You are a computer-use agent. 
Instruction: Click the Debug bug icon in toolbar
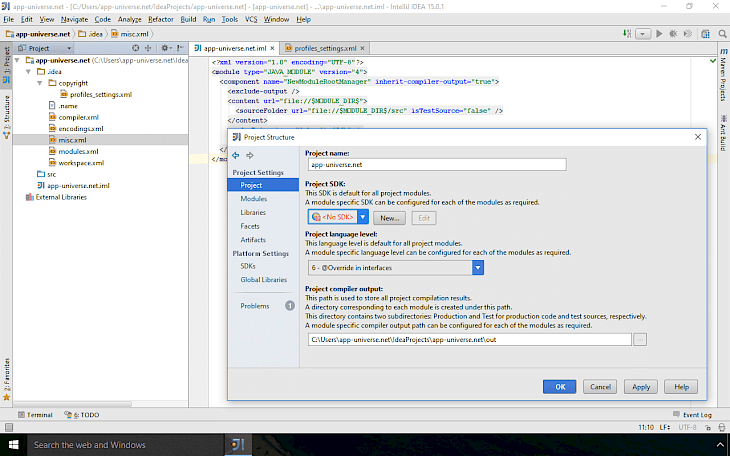pos(673,34)
